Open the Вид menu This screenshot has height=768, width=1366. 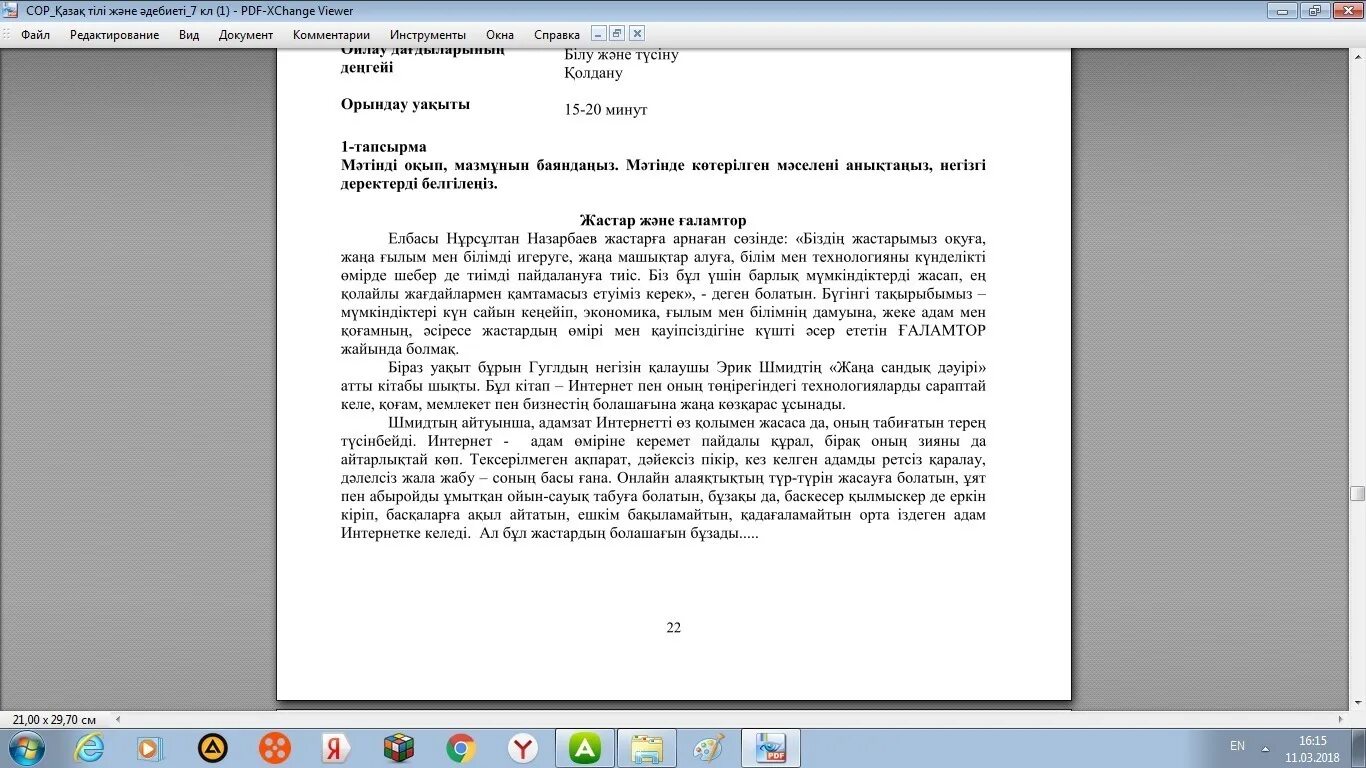click(x=189, y=34)
